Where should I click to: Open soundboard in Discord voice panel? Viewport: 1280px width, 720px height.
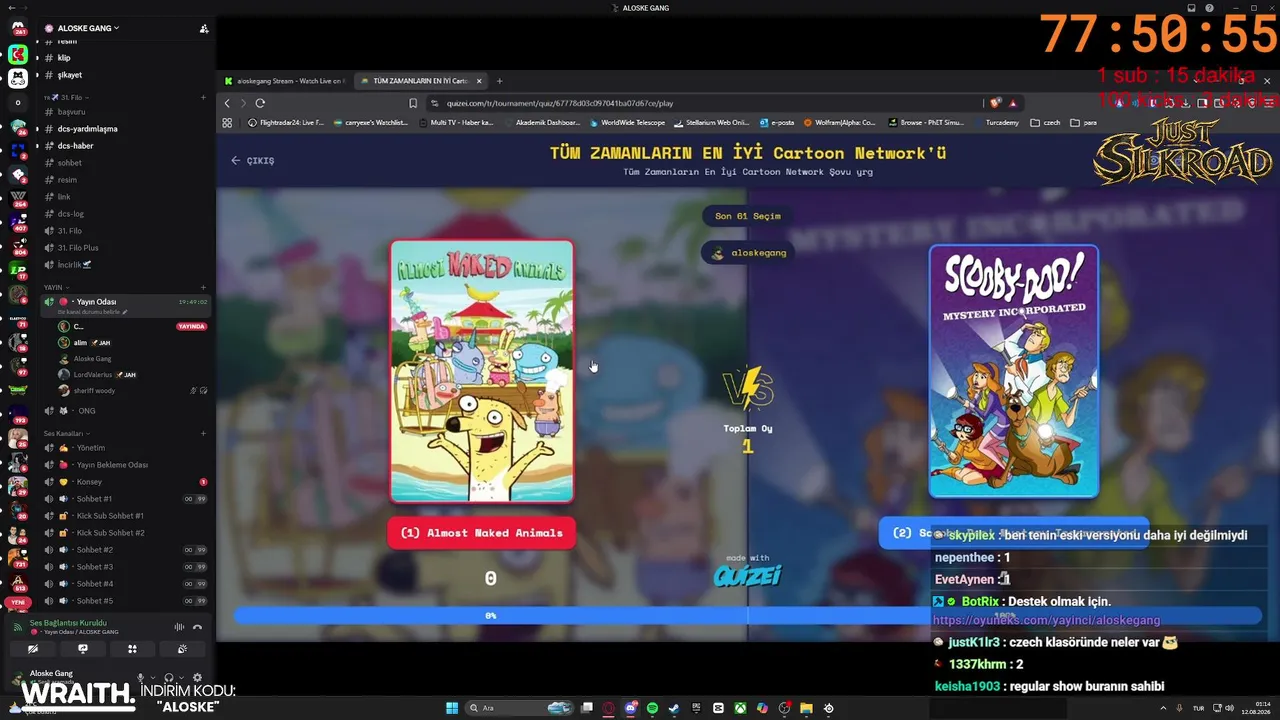pos(182,649)
